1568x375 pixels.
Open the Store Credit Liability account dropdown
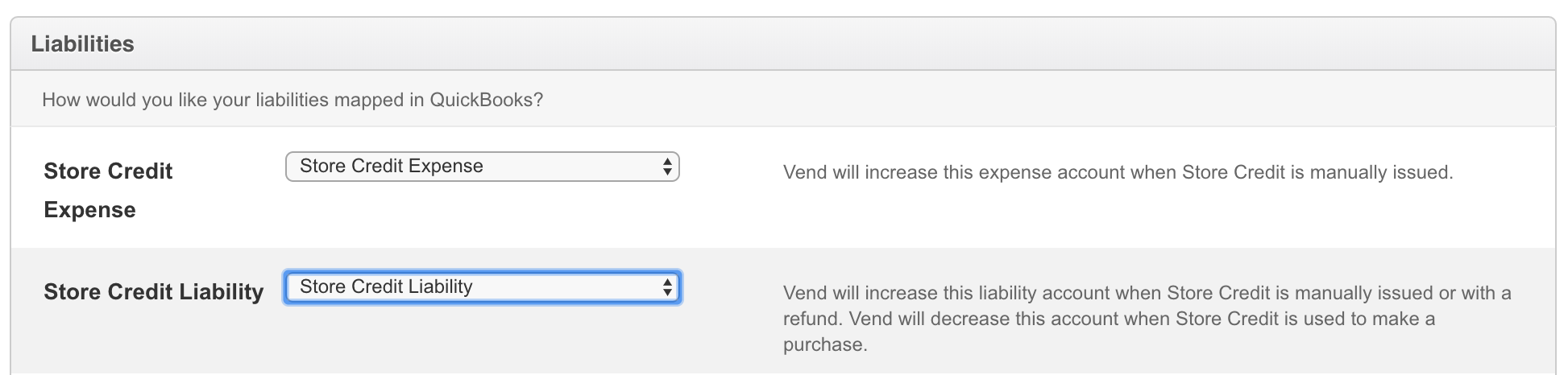(x=482, y=287)
